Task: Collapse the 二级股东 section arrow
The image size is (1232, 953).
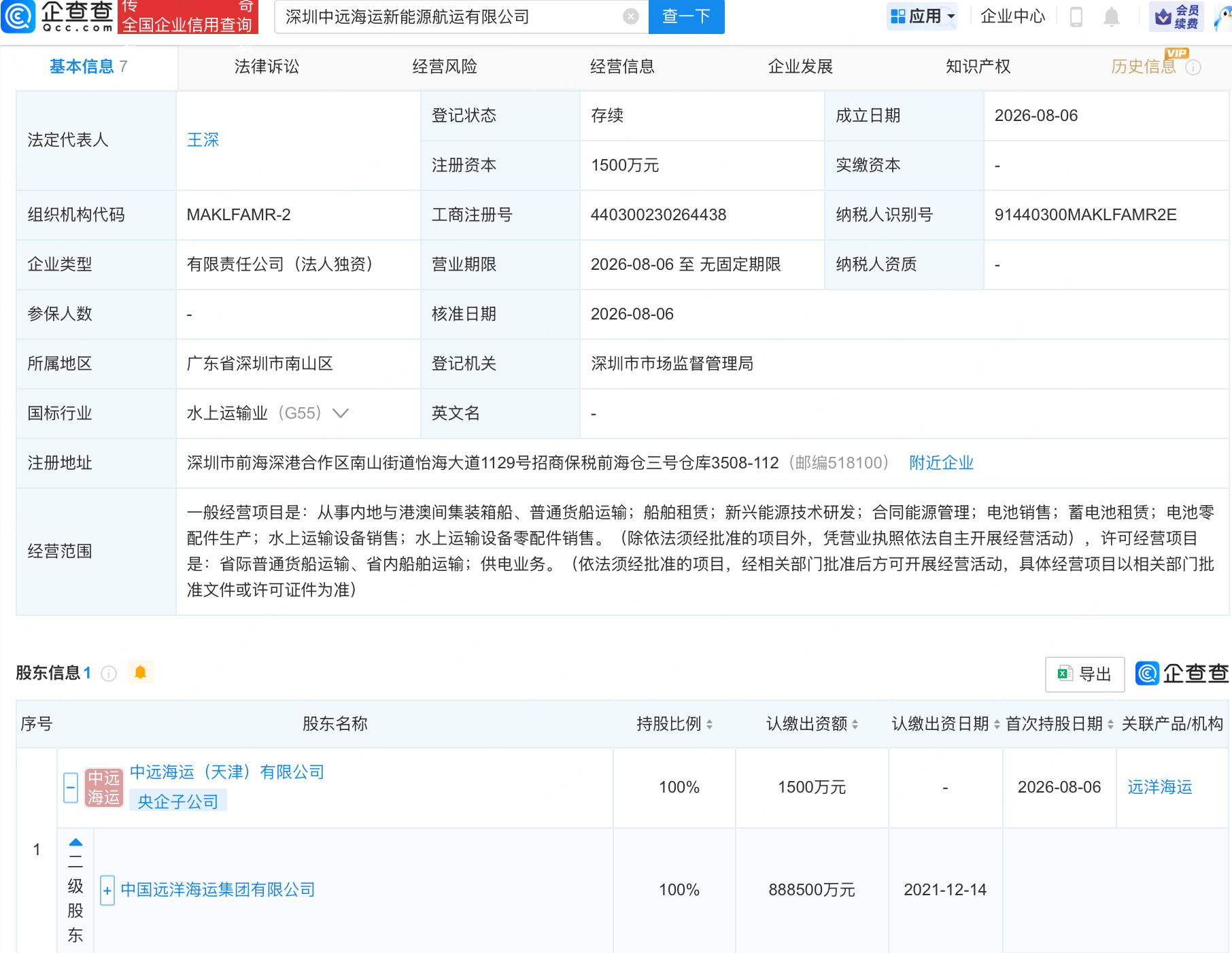Action: click(76, 842)
